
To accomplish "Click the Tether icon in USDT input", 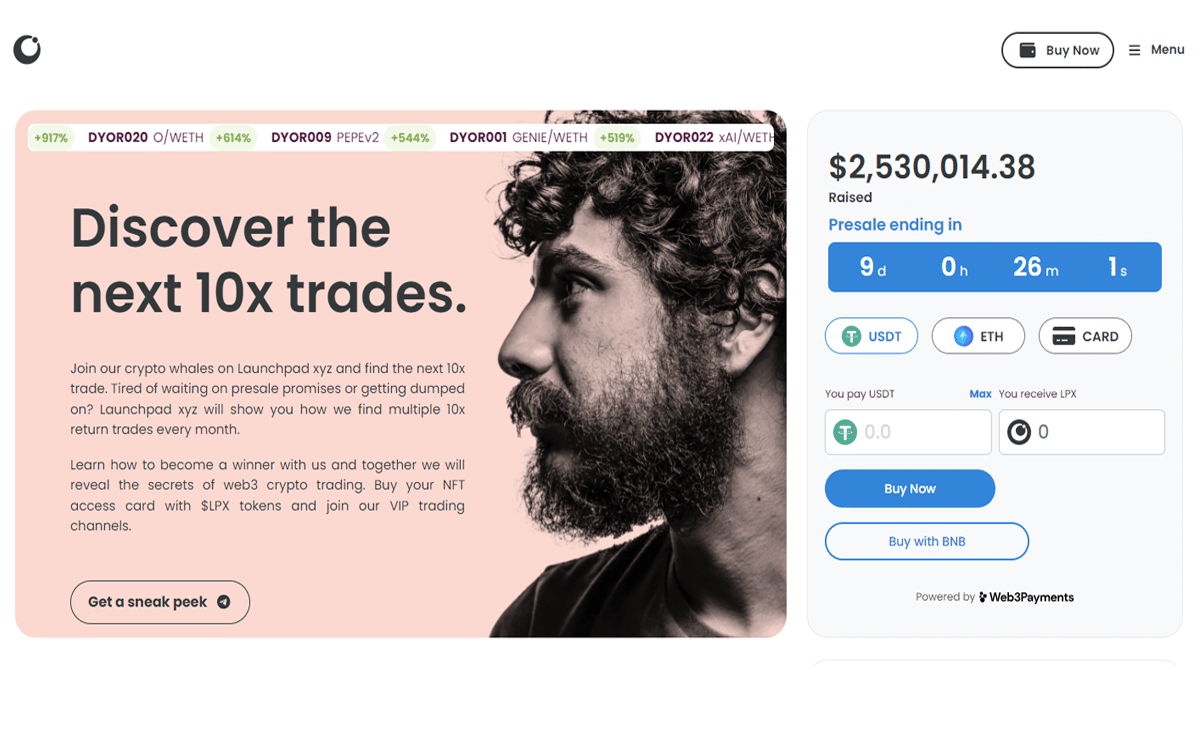I will click(846, 432).
